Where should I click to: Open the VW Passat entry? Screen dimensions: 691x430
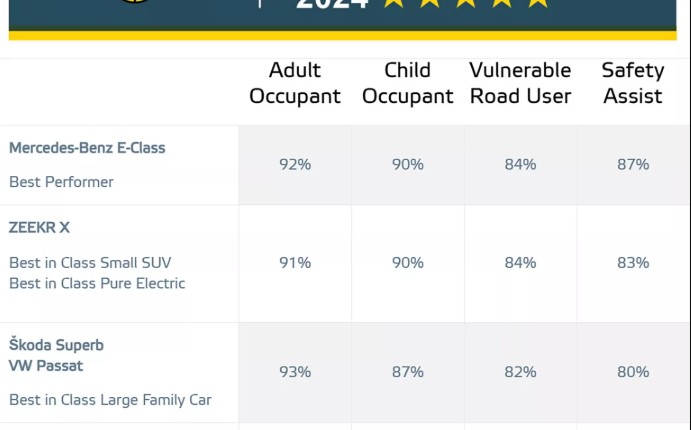pos(46,366)
